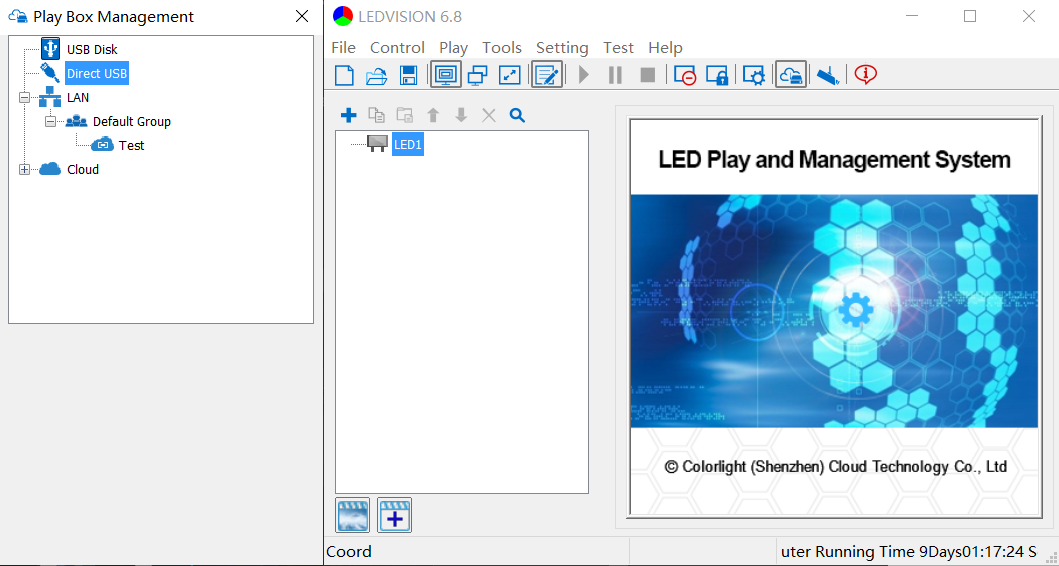Viewport: 1059px width, 566px height.
Task: Select the Test play box
Action: pyautogui.click(x=131, y=145)
